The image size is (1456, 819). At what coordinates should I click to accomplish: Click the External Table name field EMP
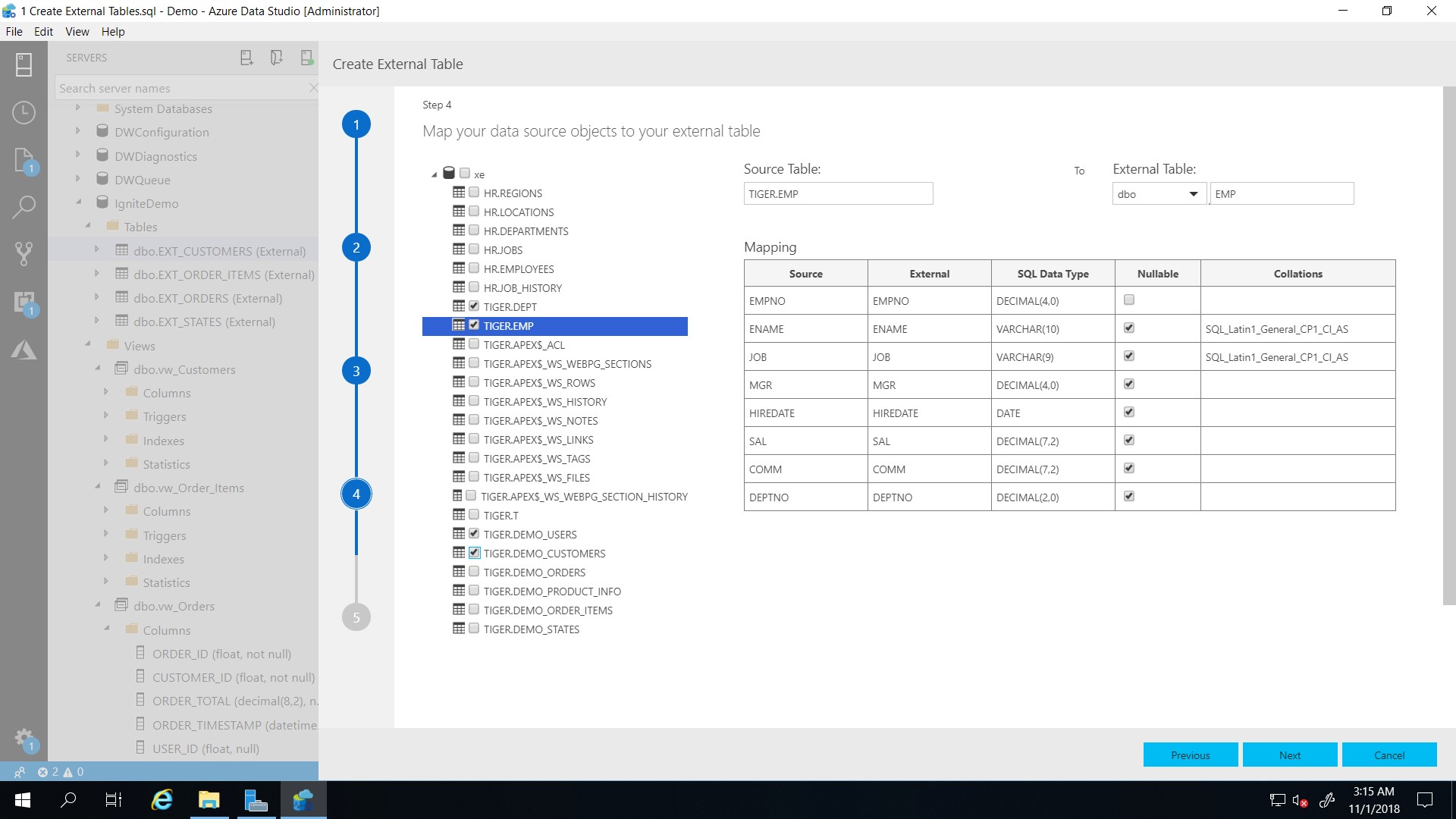(1281, 194)
